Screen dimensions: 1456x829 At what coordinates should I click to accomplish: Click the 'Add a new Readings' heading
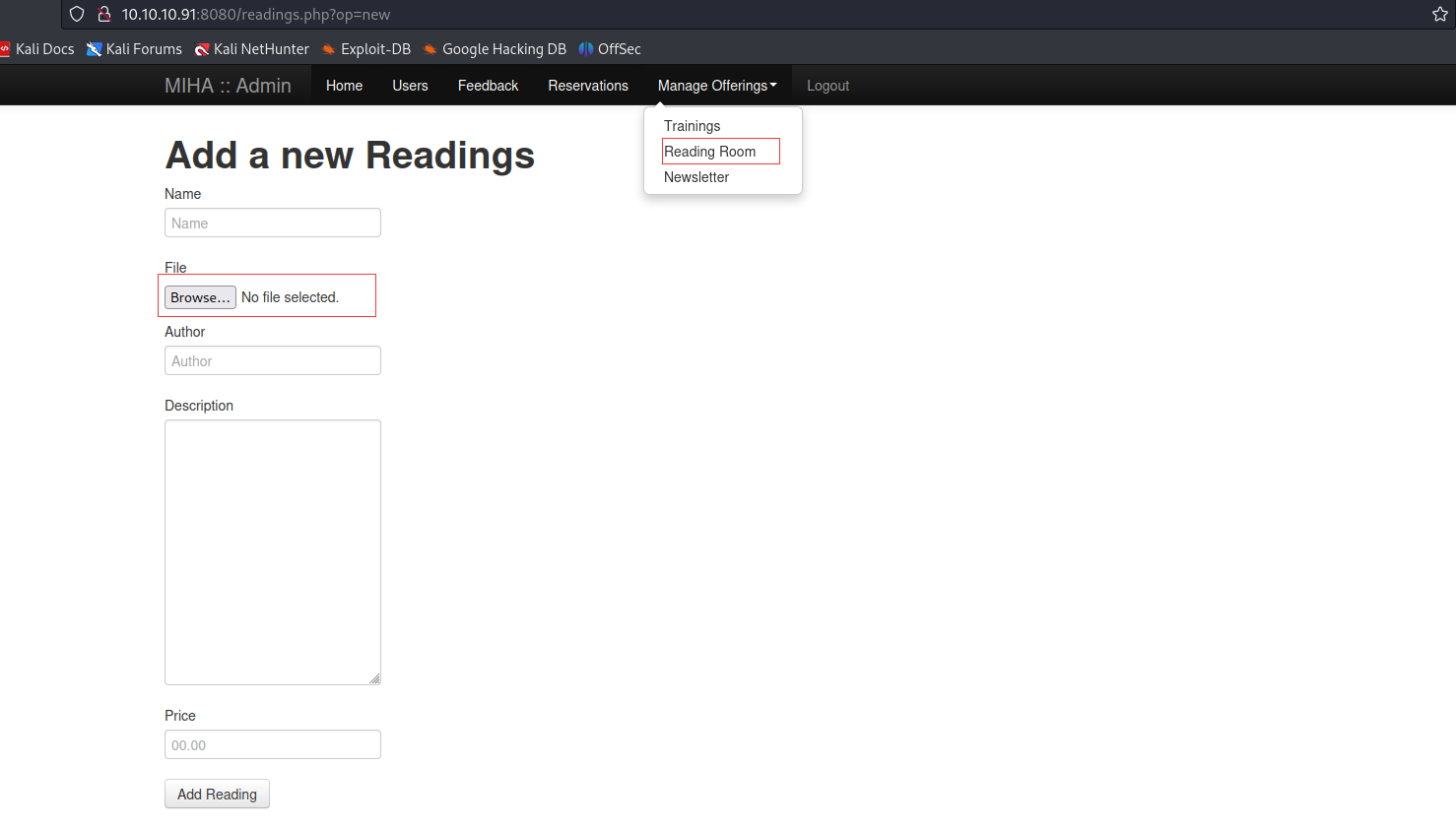tap(350, 156)
